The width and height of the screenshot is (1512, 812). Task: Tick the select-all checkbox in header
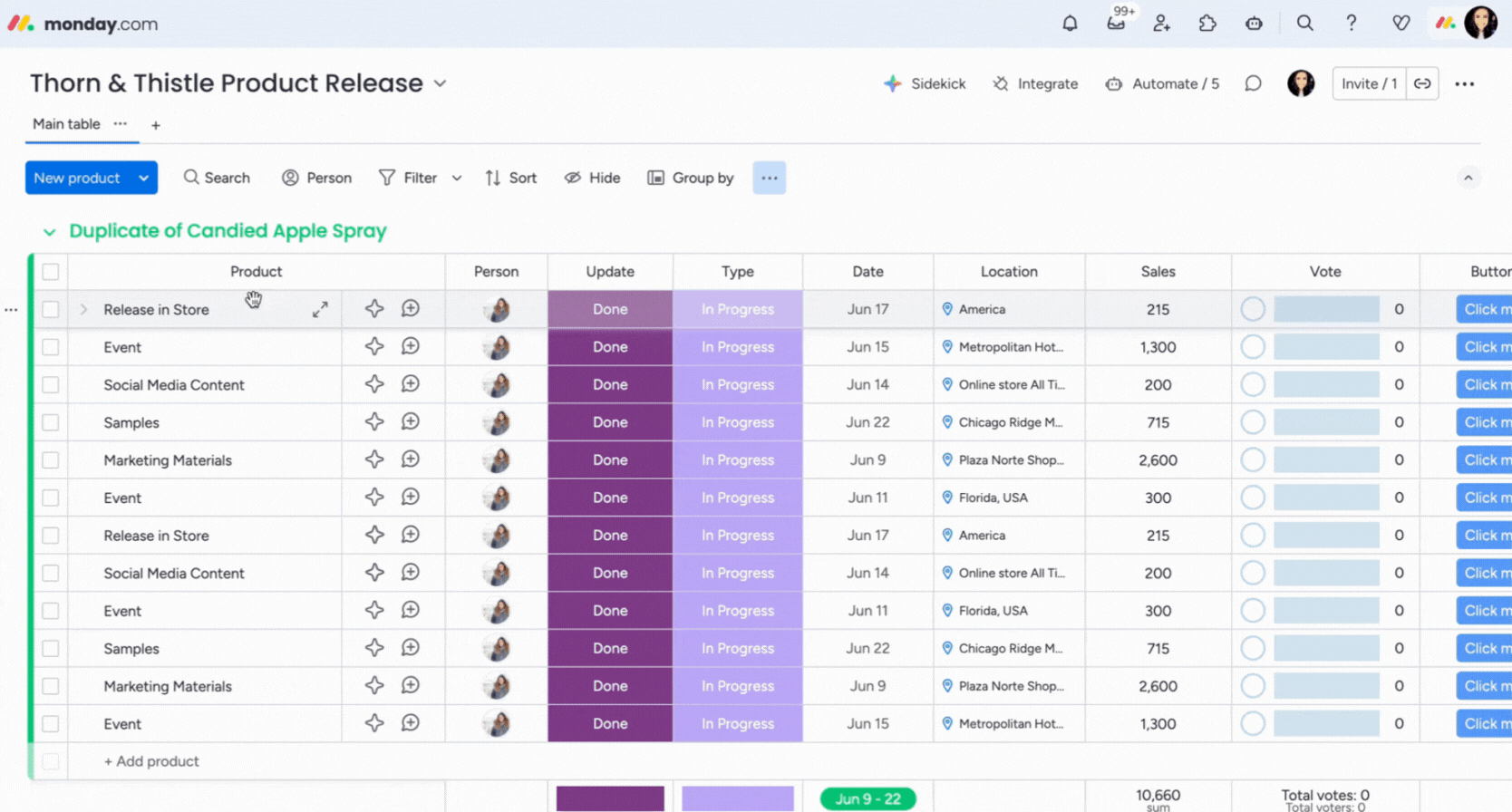(x=51, y=272)
